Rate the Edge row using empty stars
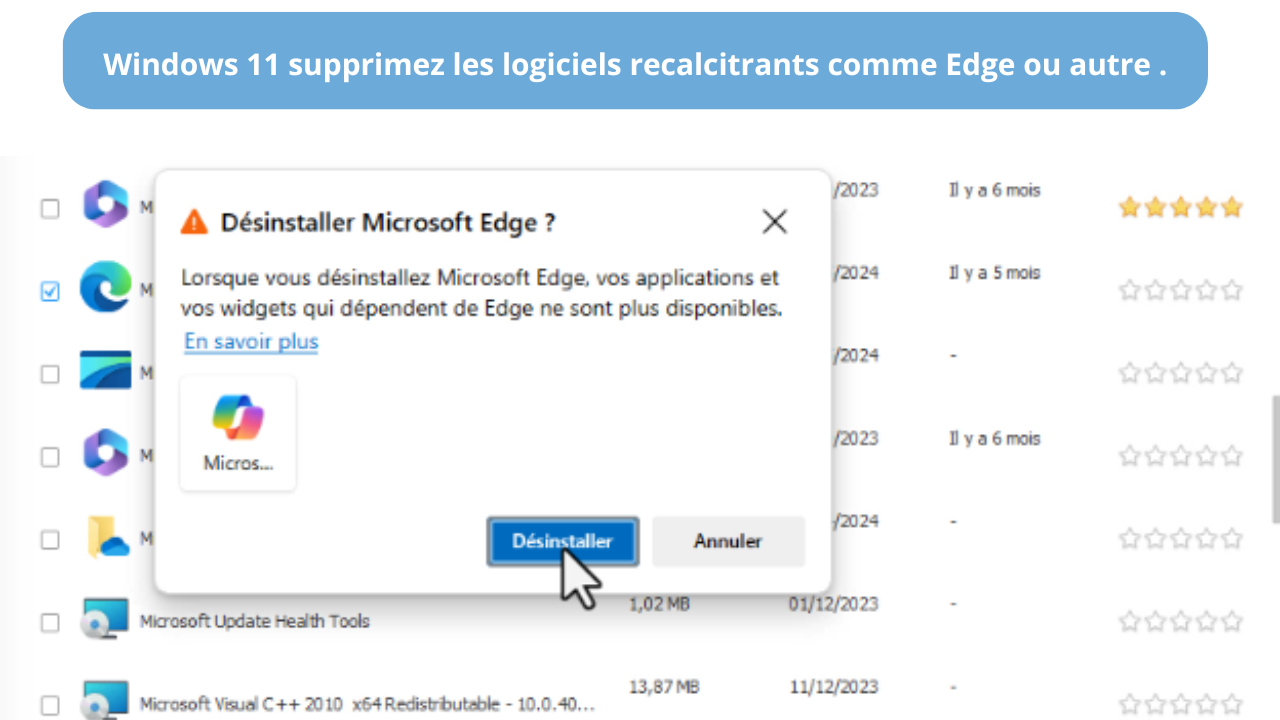1280x720 pixels. coord(1180,290)
